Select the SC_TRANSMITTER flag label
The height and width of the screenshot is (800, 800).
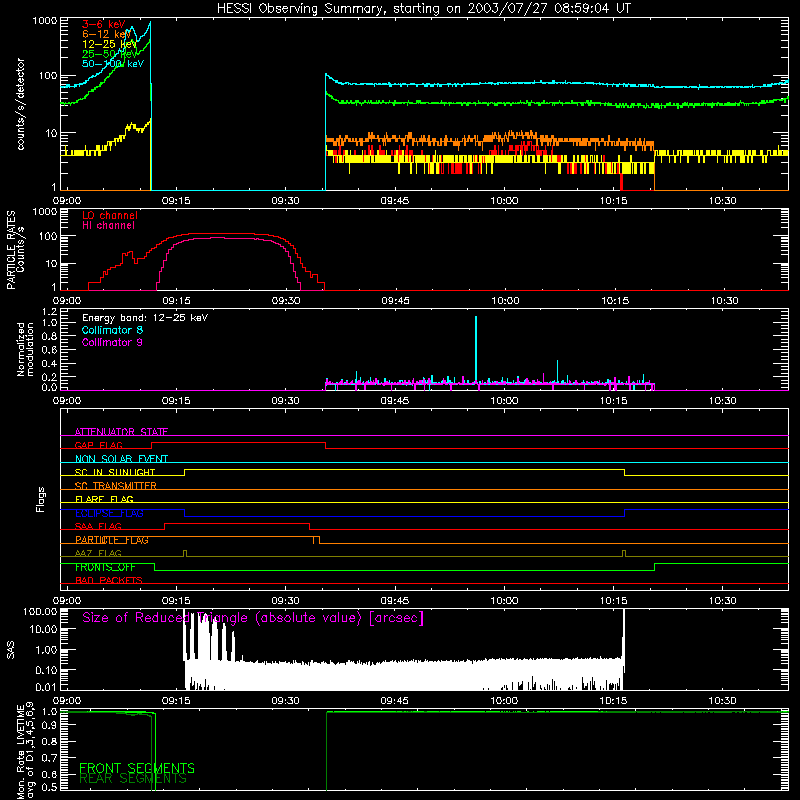(x=116, y=486)
